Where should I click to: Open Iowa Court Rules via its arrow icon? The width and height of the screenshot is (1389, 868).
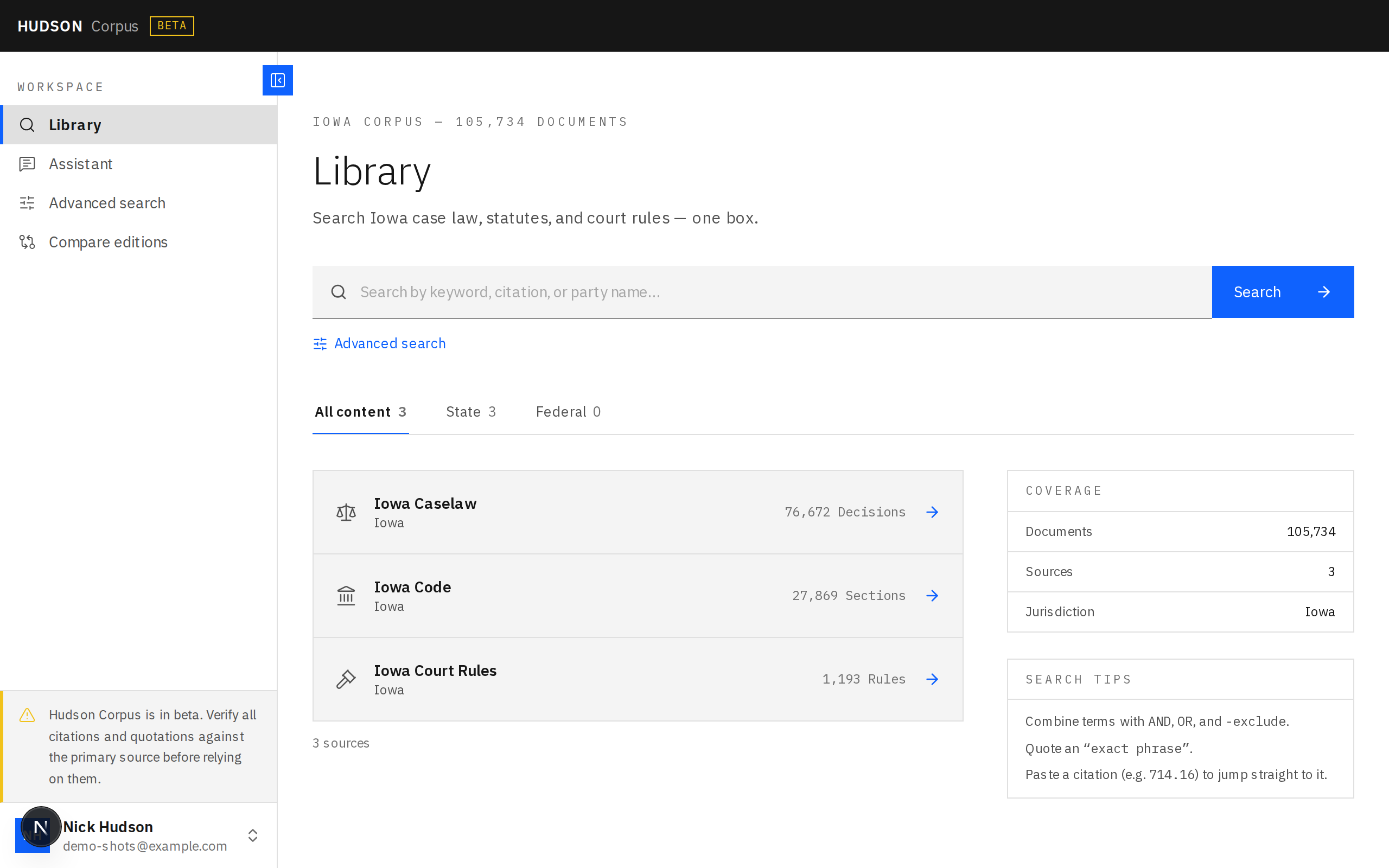coord(932,679)
